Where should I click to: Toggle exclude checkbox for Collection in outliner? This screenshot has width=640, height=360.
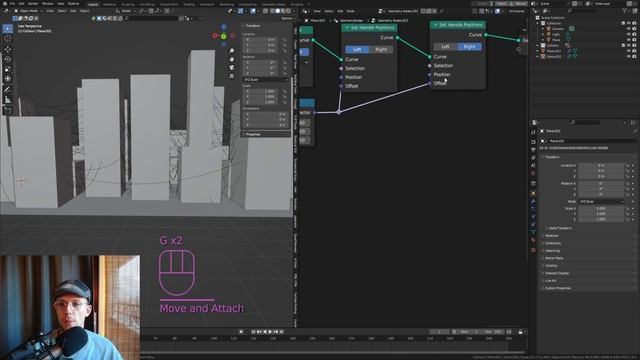[624, 23]
